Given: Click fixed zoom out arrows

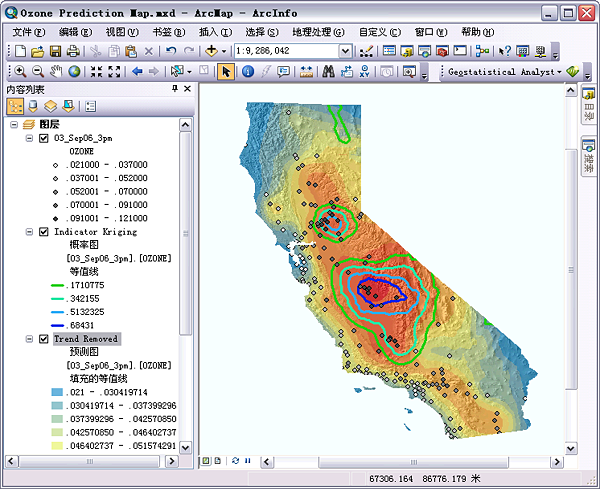Looking at the screenshot, I should (x=114, y=72).
